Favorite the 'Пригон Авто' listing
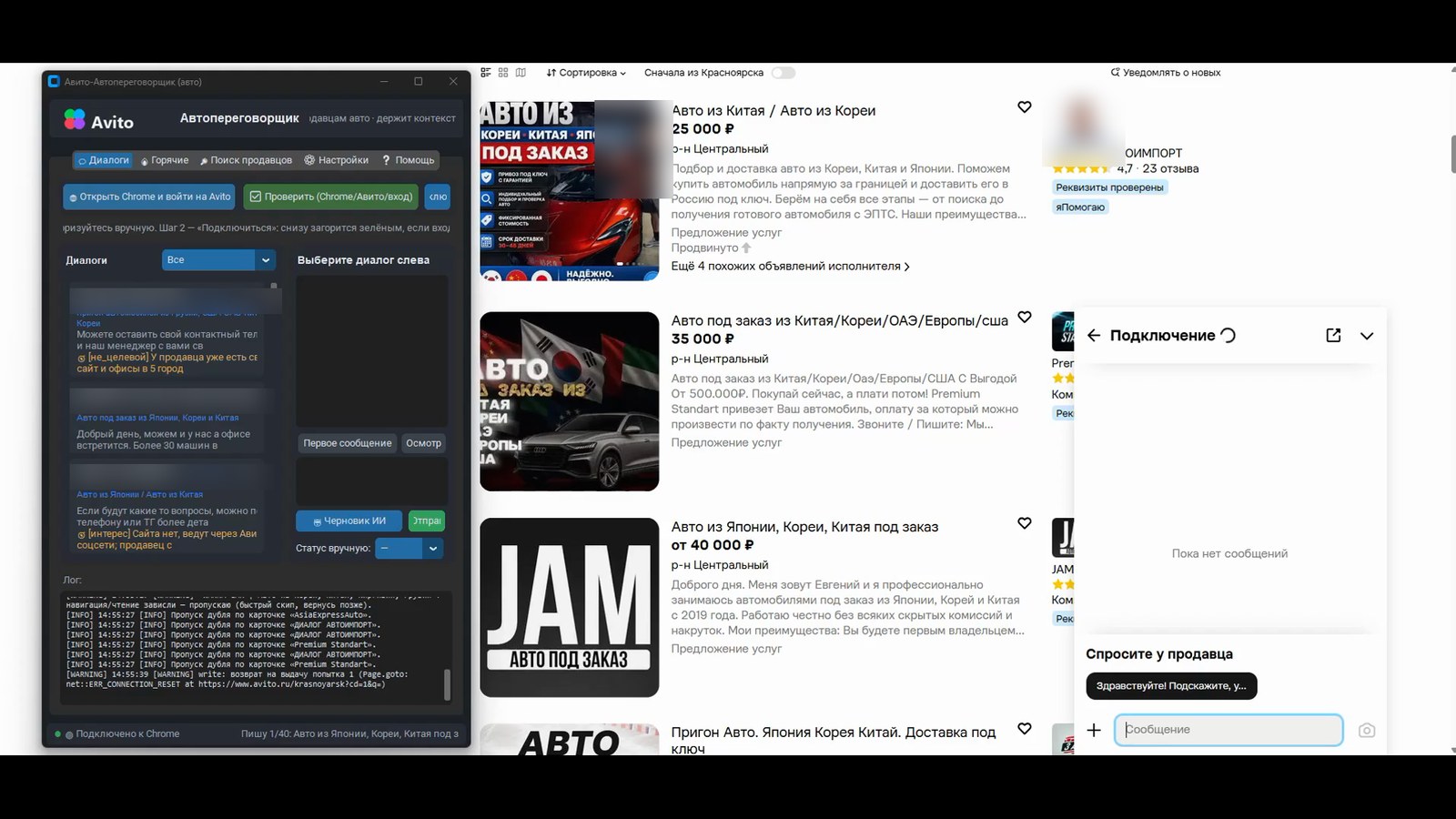This screenshot has height=819, width=1456. pos(1025,729)
